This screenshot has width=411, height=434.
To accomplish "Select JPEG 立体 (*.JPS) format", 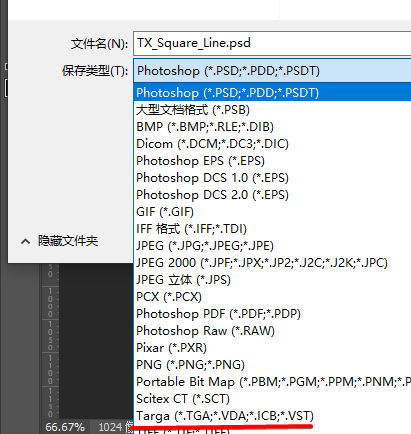I will pyautogui.click(x=272, y=280).
